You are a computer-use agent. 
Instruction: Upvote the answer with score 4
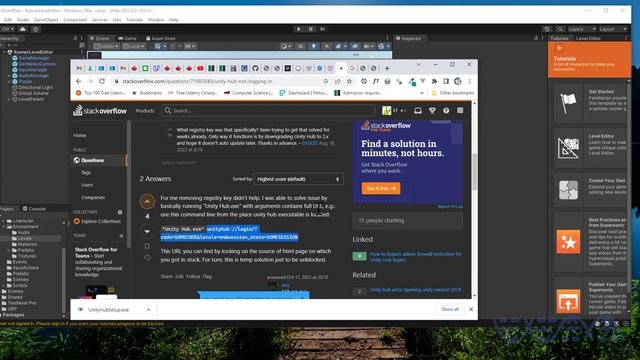click(x=147, y=201)
